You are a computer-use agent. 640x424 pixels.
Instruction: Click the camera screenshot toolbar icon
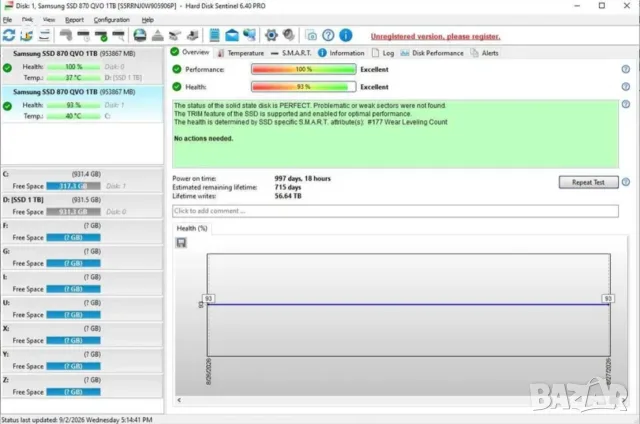pos(311,36)
